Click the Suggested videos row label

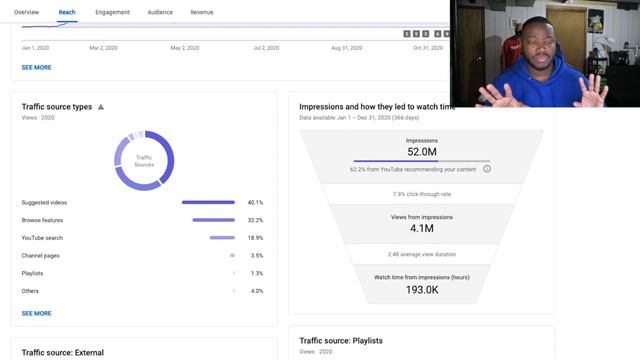[44, 202]
